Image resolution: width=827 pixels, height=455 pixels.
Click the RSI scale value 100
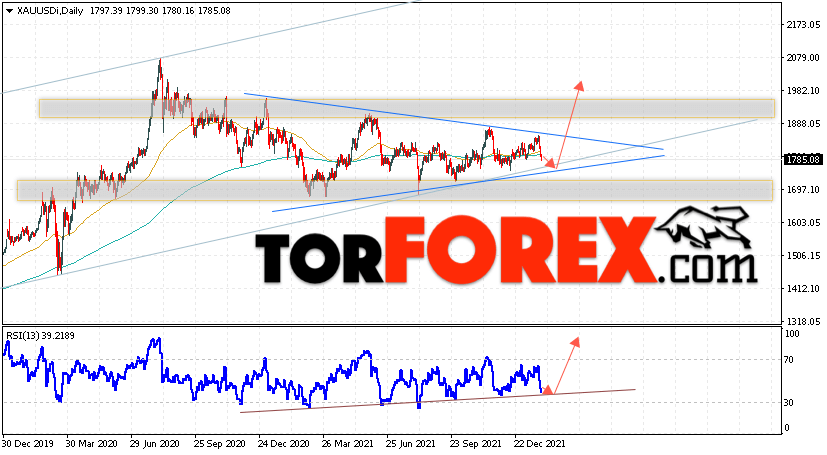(x=792, y=334)
